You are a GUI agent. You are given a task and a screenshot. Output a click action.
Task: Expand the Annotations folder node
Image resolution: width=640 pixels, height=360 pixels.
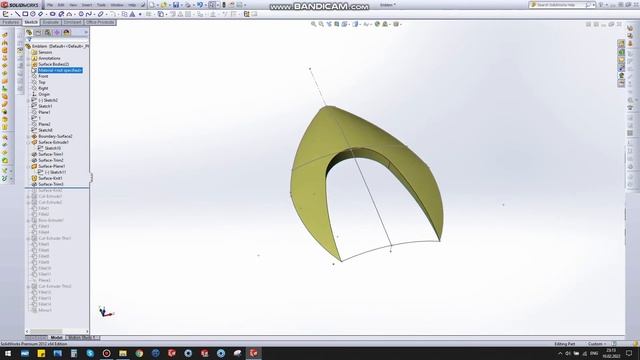28,58
